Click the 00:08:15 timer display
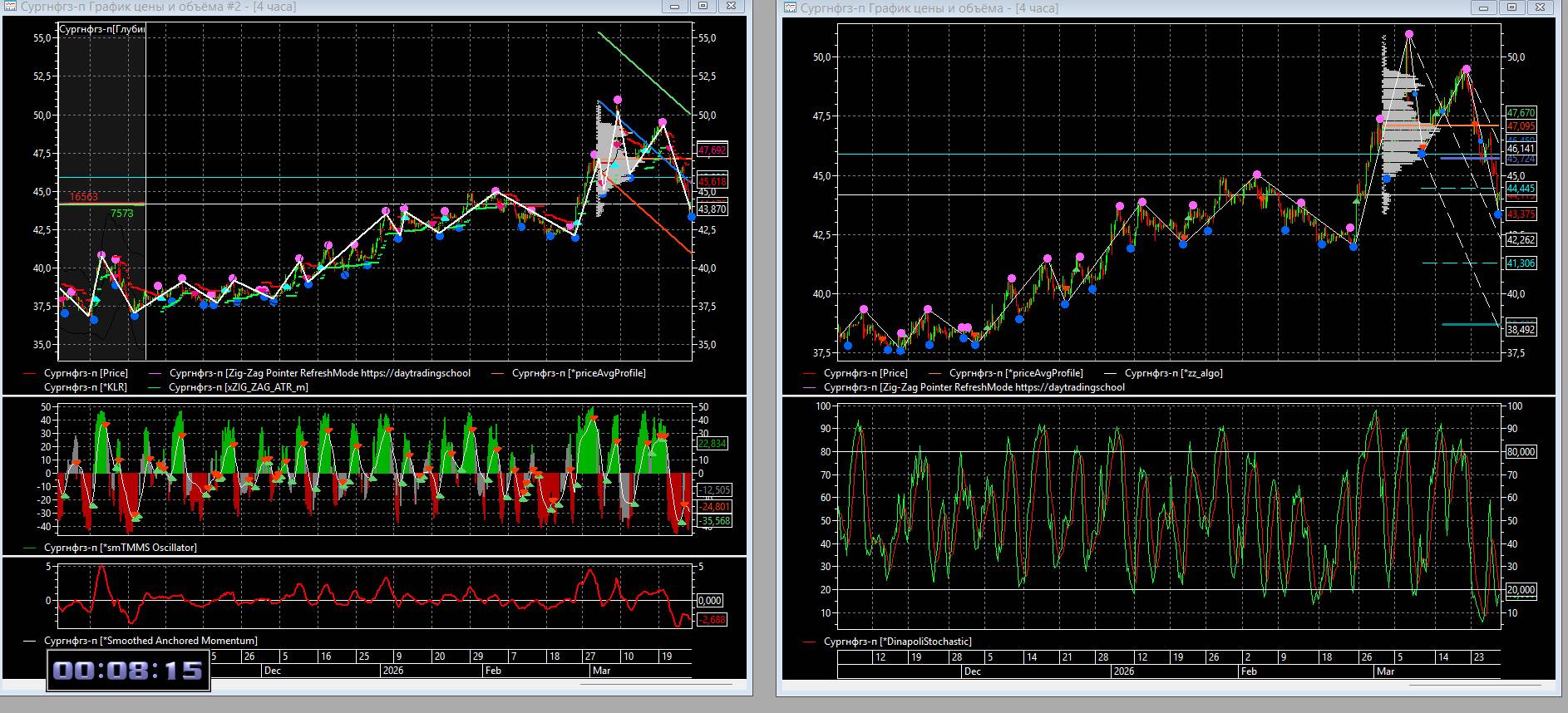Viewport: 1568px width, 713px height. [128, 671]
